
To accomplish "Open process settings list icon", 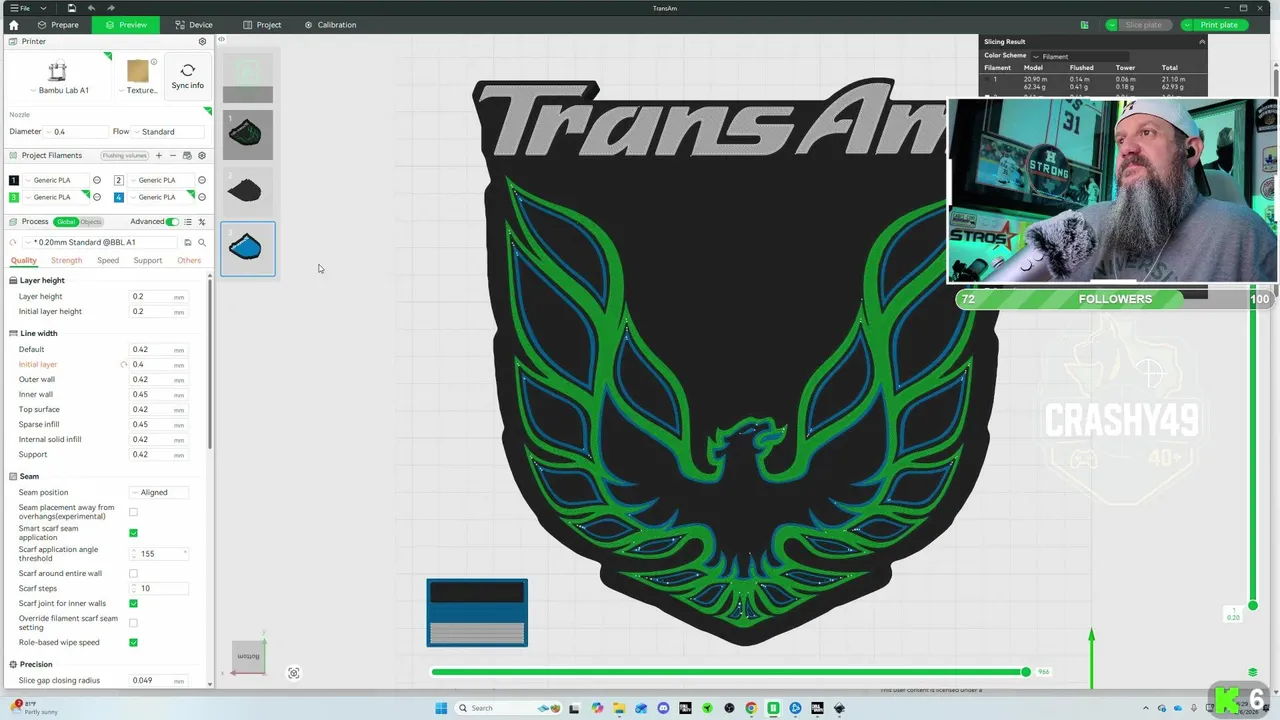I will [187, 222].
